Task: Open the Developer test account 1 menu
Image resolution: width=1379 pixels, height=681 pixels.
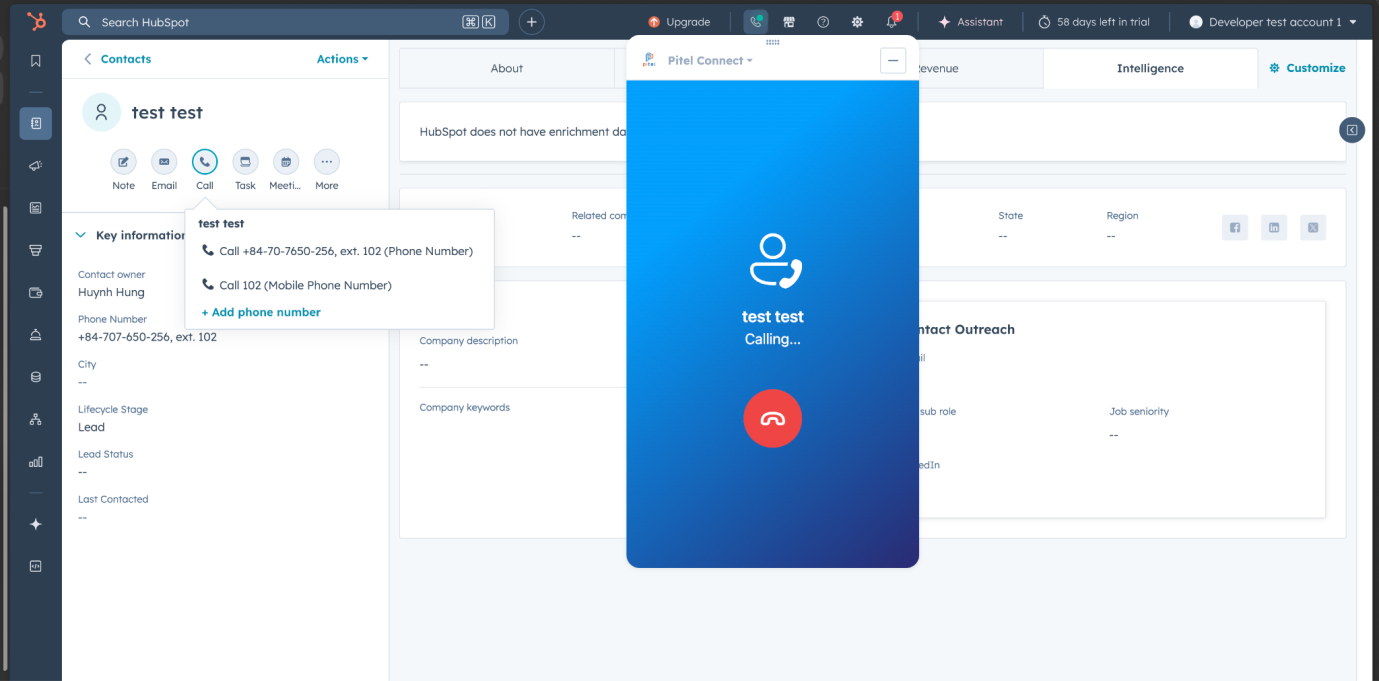Action: 1273,22
